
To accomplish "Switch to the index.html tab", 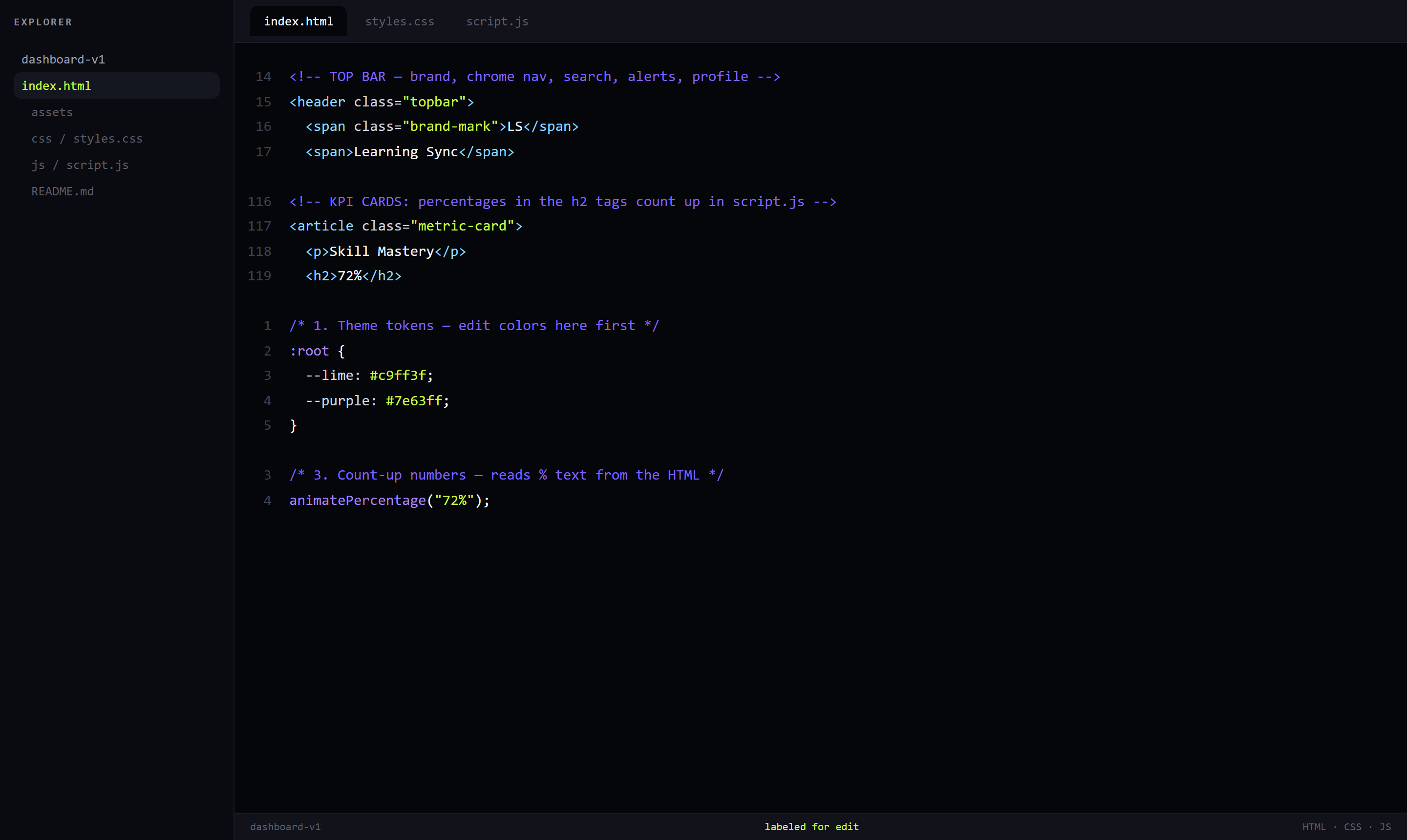I will (x=298, y=21).
